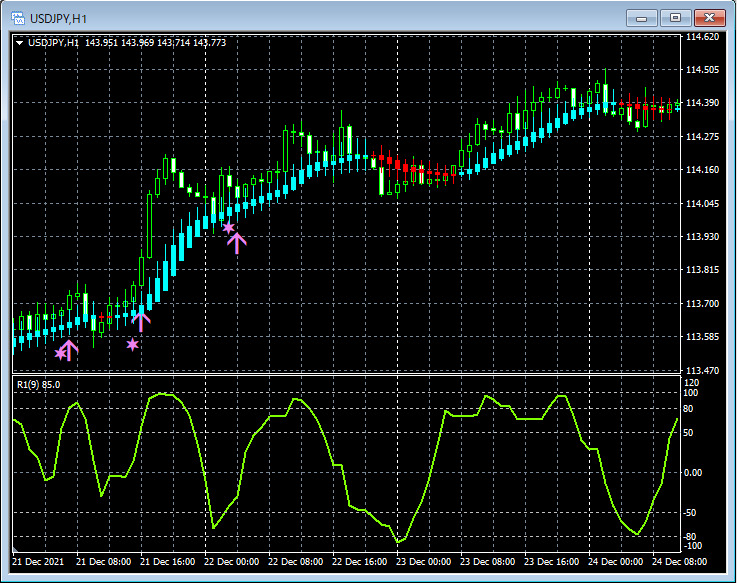
Task: Click the 114.620 price on the scale
Action: coord(704,37)
